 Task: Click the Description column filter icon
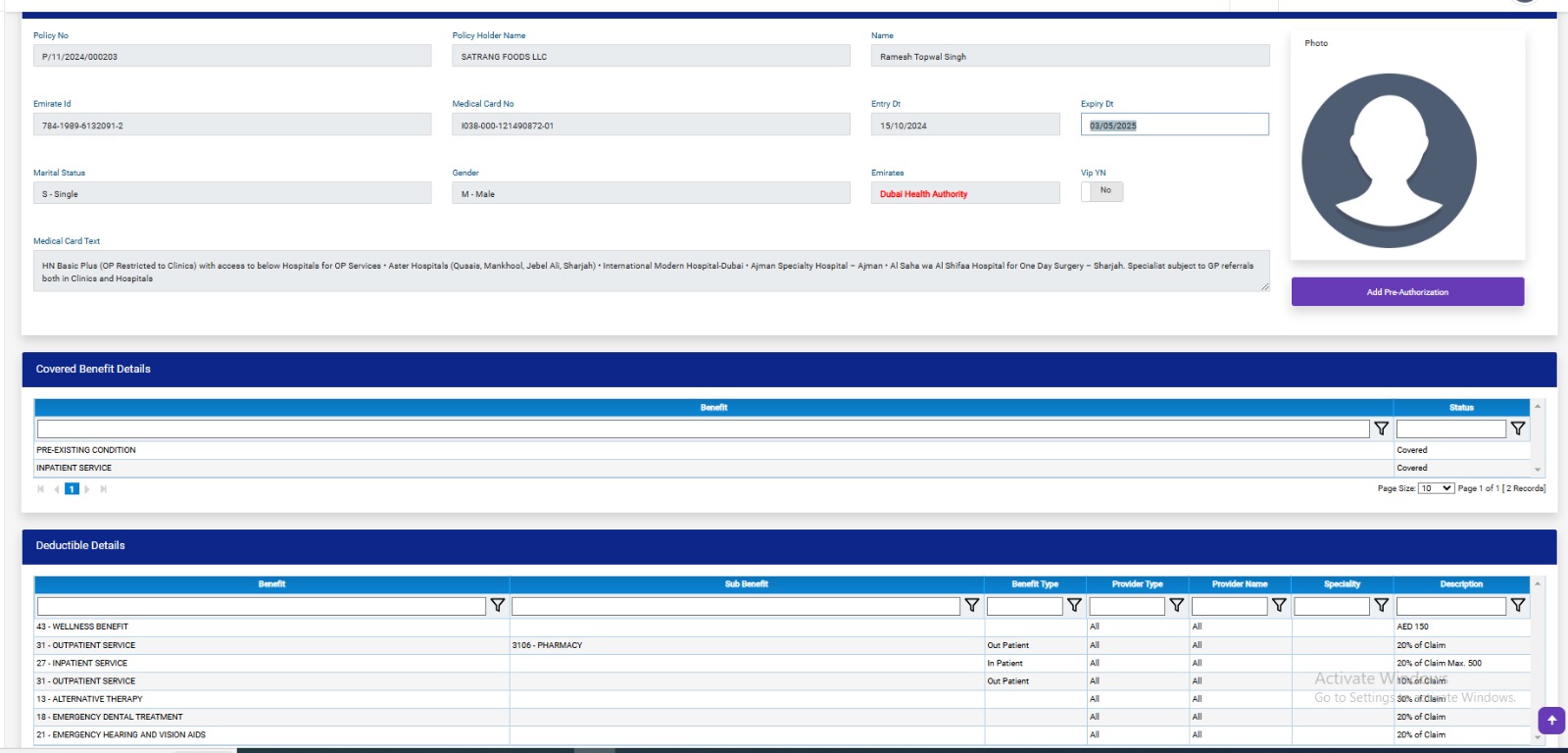click(1518, 606)
